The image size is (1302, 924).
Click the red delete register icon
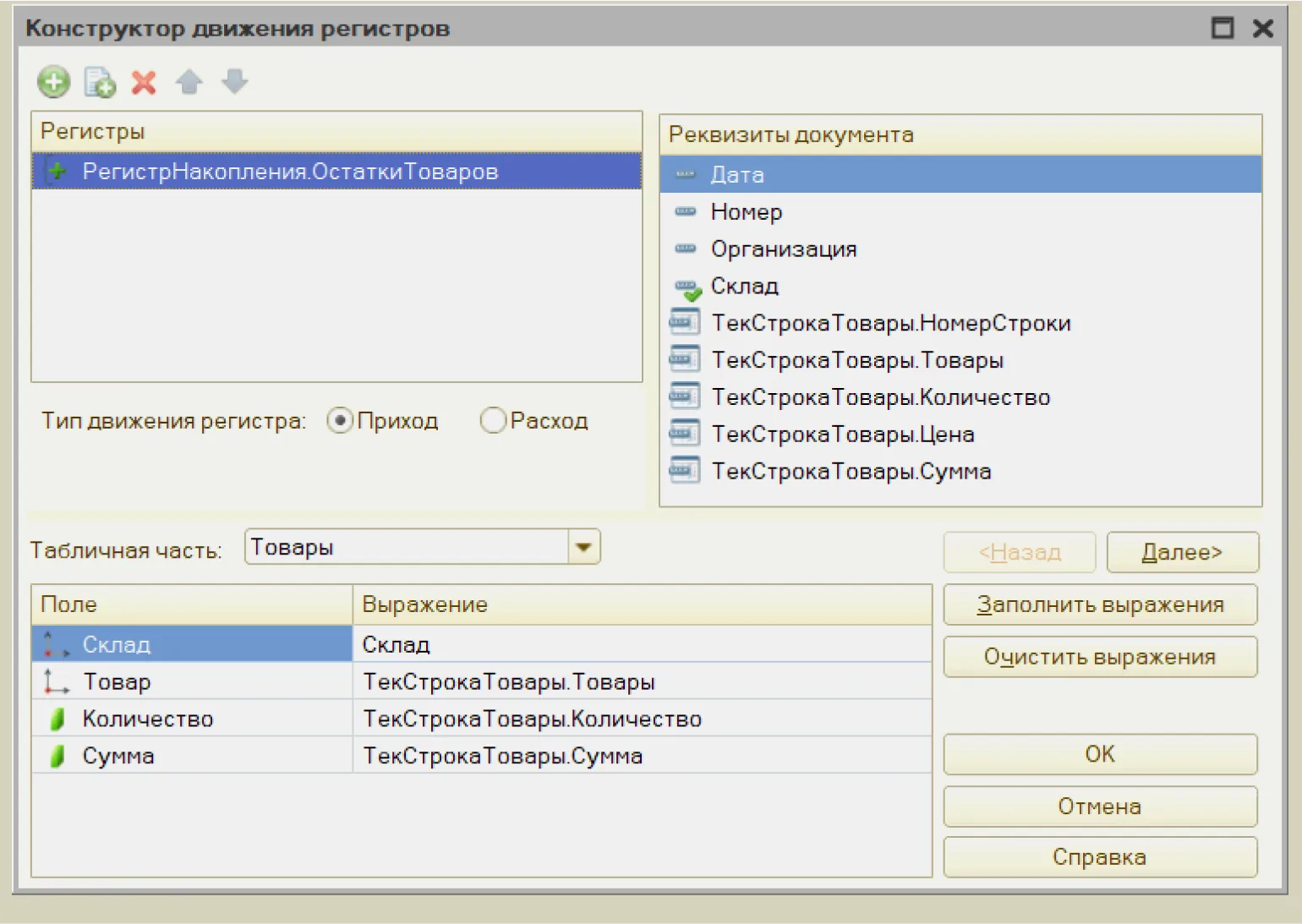click(144, 83)
